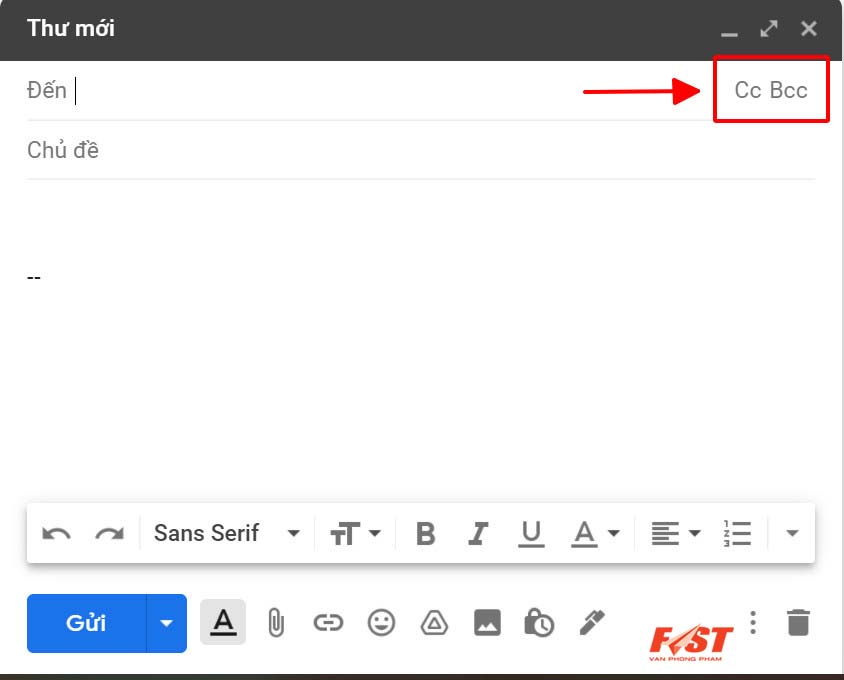Click the Chủ đề subject field
844x680 pixels.
tap(421, 150)
